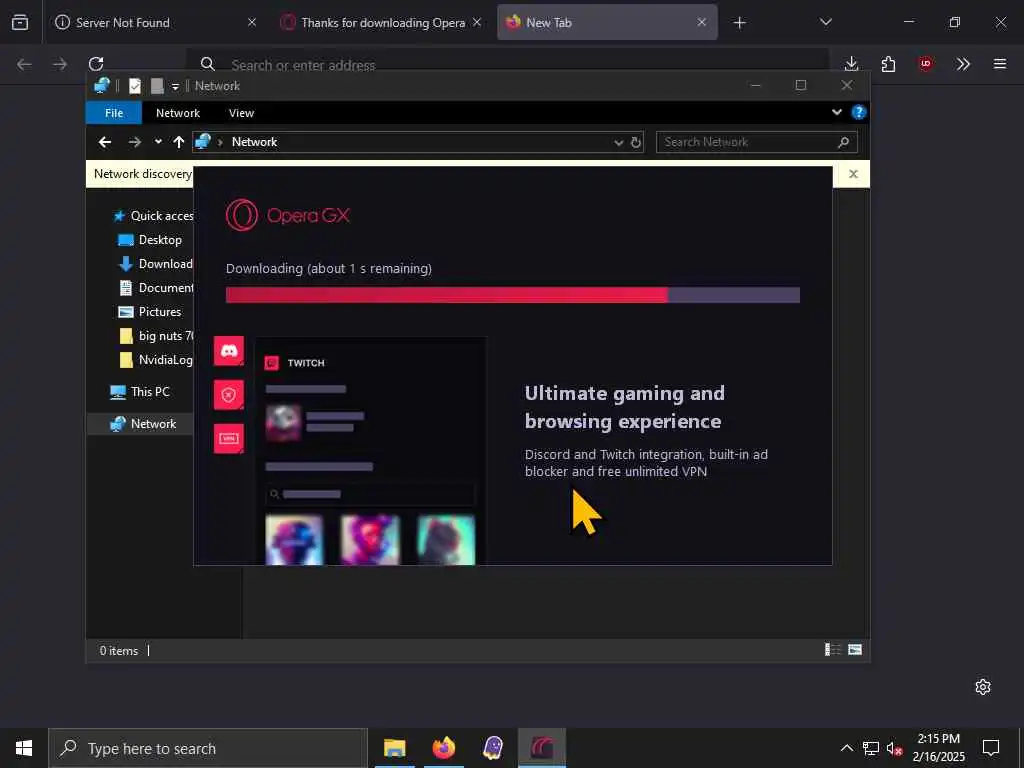Click New folder icon in Explorer title bar

pyautogui.click(x=157, y=86)
